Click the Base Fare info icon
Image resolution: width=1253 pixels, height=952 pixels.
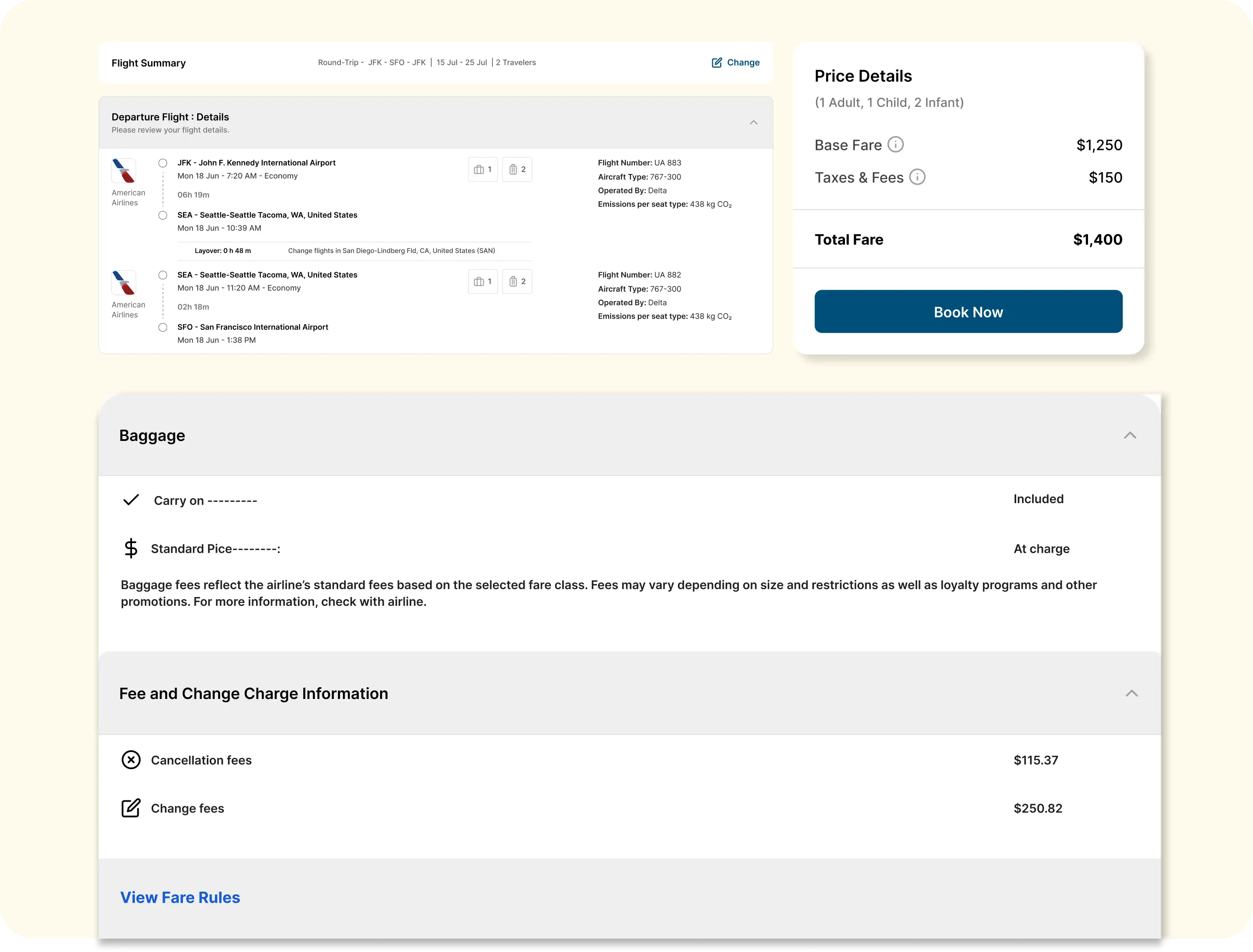pos(895,144)
